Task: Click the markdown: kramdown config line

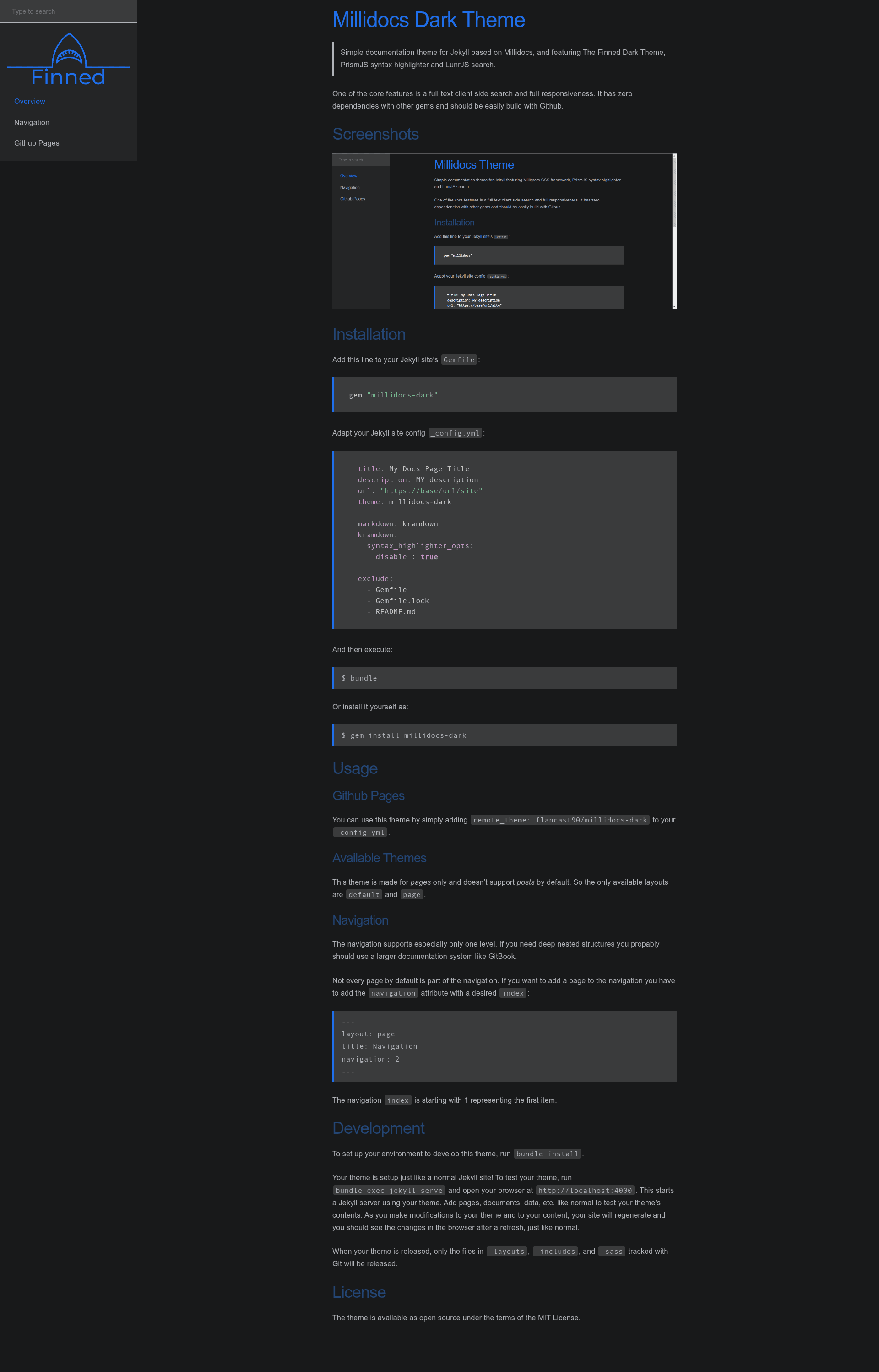Action: [398, 523]
